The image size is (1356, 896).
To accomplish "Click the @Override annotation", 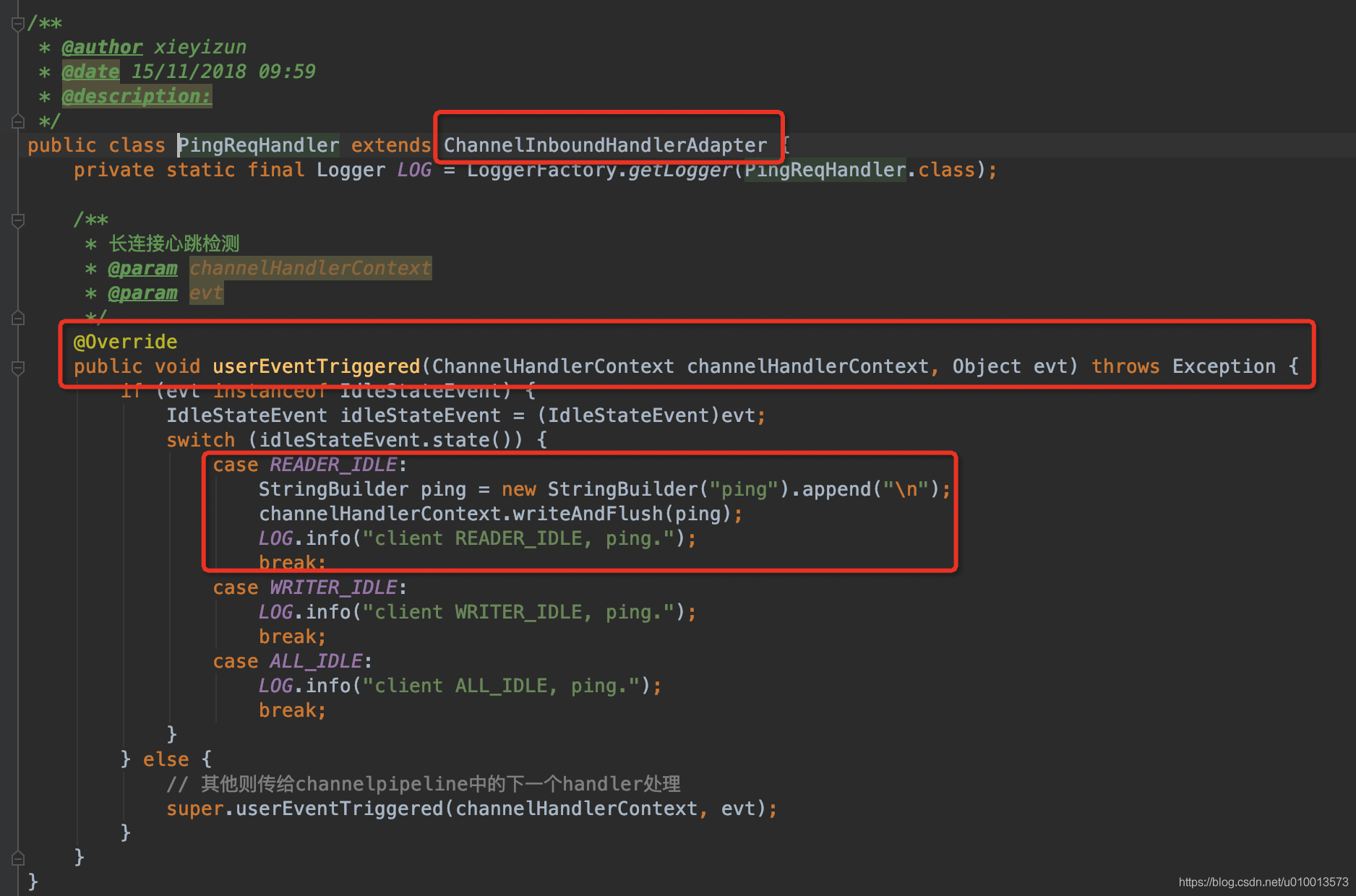I will click(125, 342).
